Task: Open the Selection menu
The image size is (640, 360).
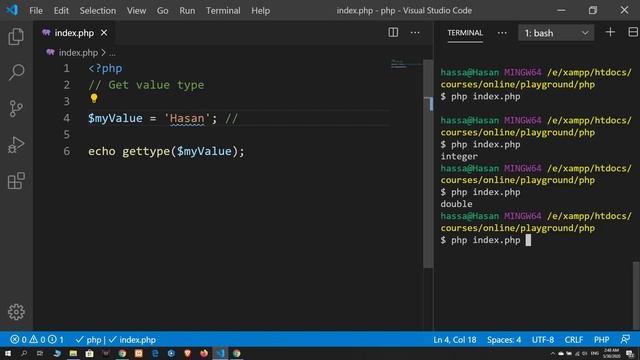Action: 98,10
